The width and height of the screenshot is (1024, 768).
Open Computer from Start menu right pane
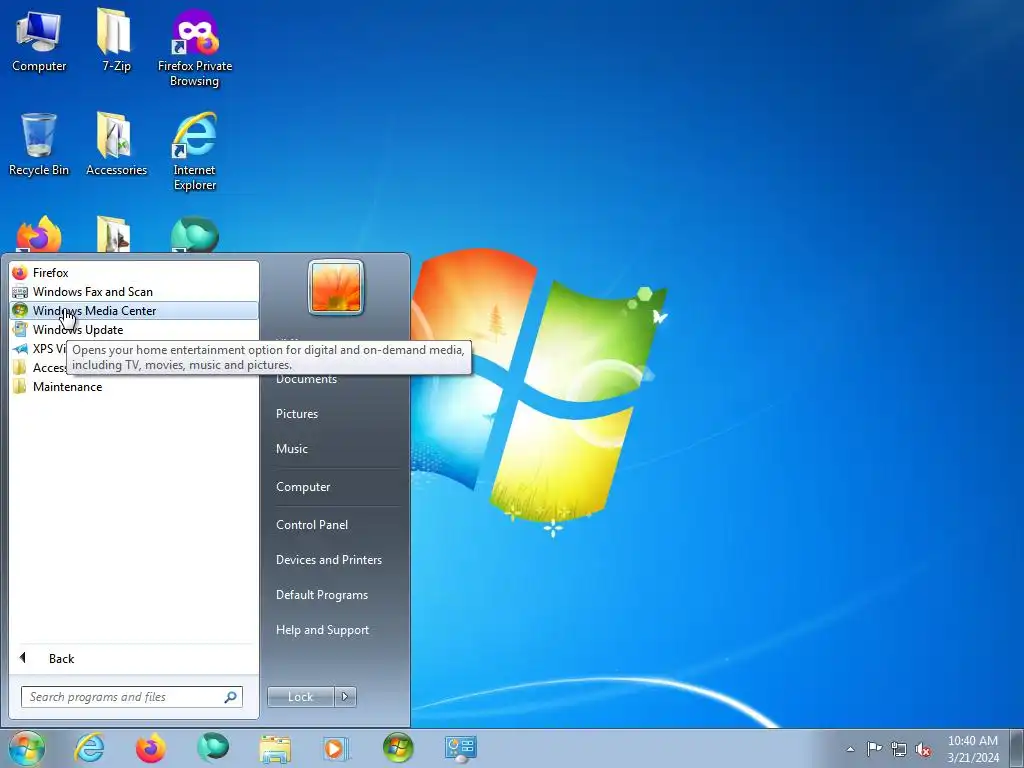tap(303, 487)
